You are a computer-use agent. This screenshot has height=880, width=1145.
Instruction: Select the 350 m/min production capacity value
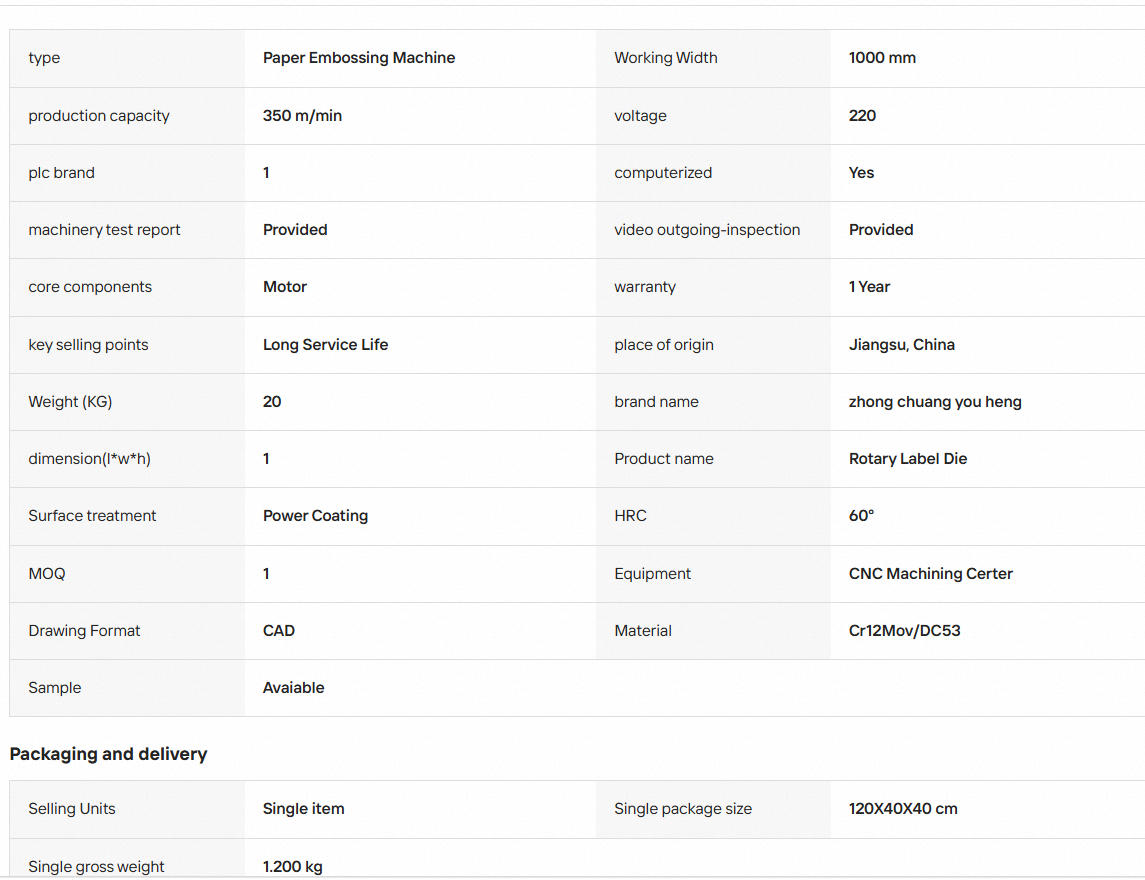[x=302, y=115]
